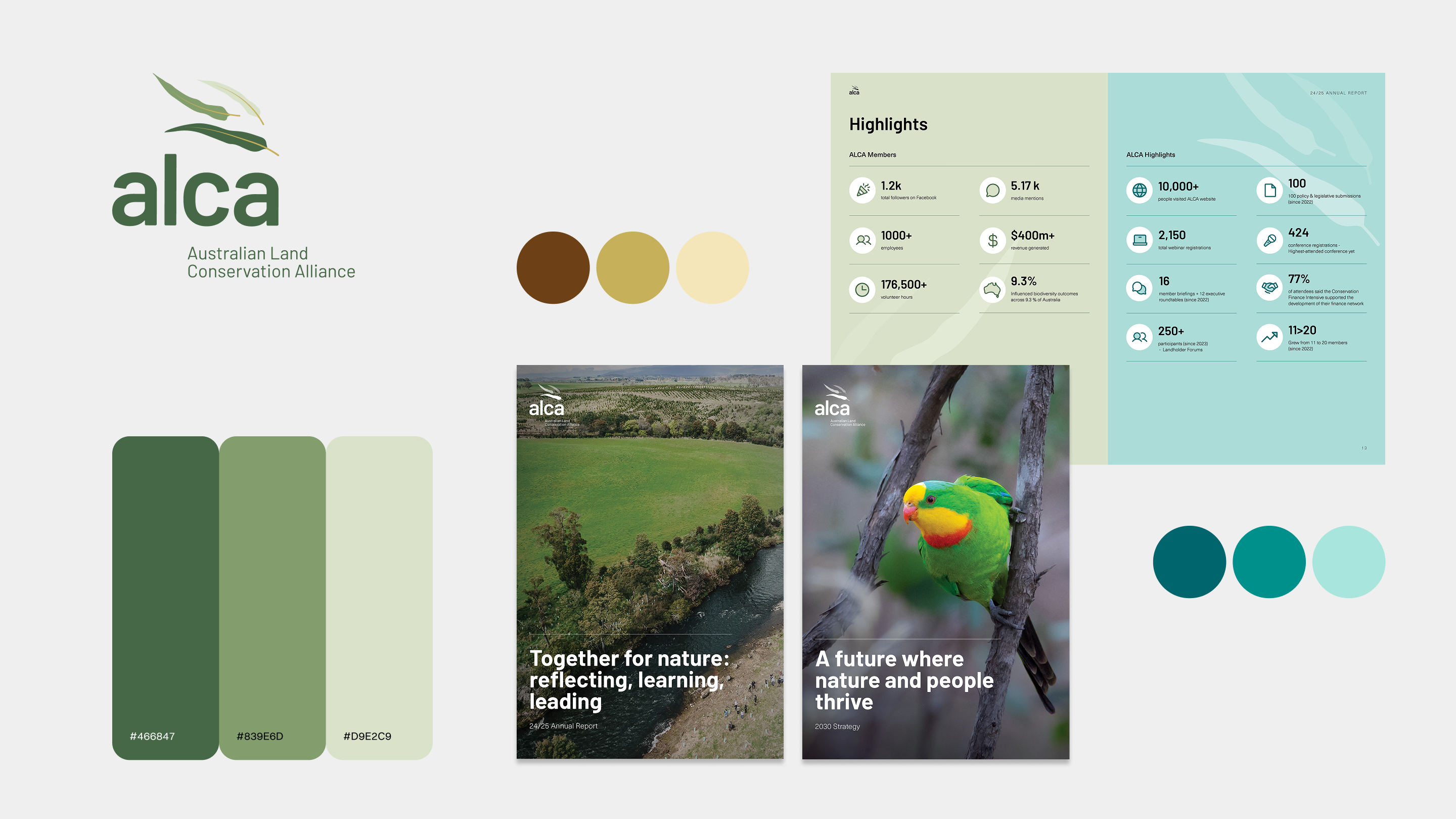
Task: Click the handshake icon beside 77%
Action: coord(1269,287)
